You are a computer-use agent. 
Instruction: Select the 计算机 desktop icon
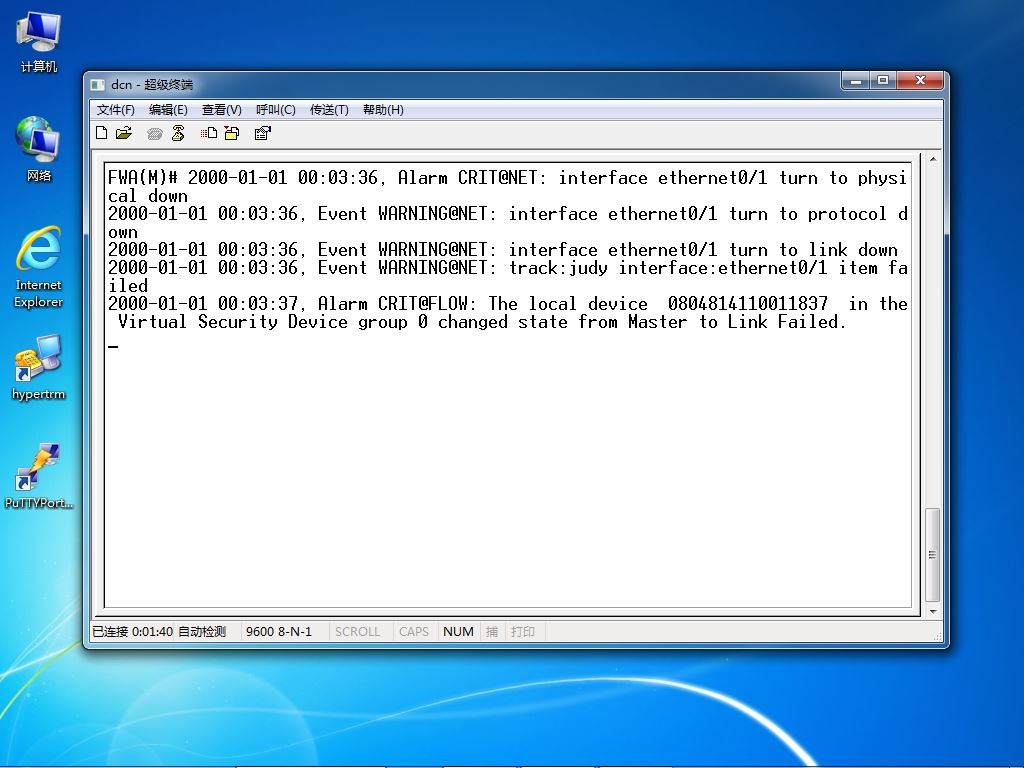point(39,42)
